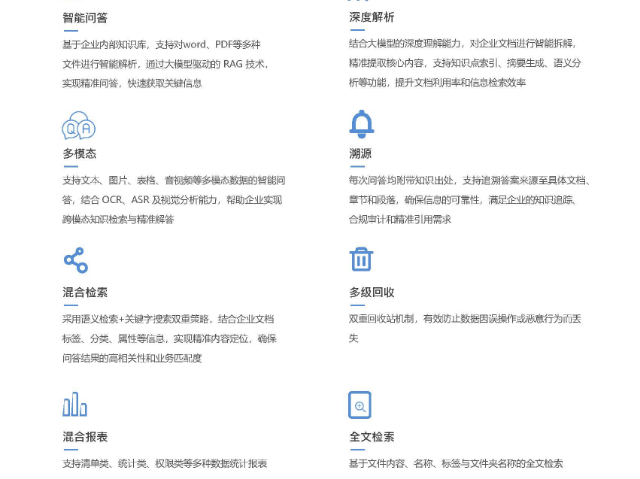
Task: Click the line starting 采用语义检索+关键字搜索
Action: [x=168, y=319]
